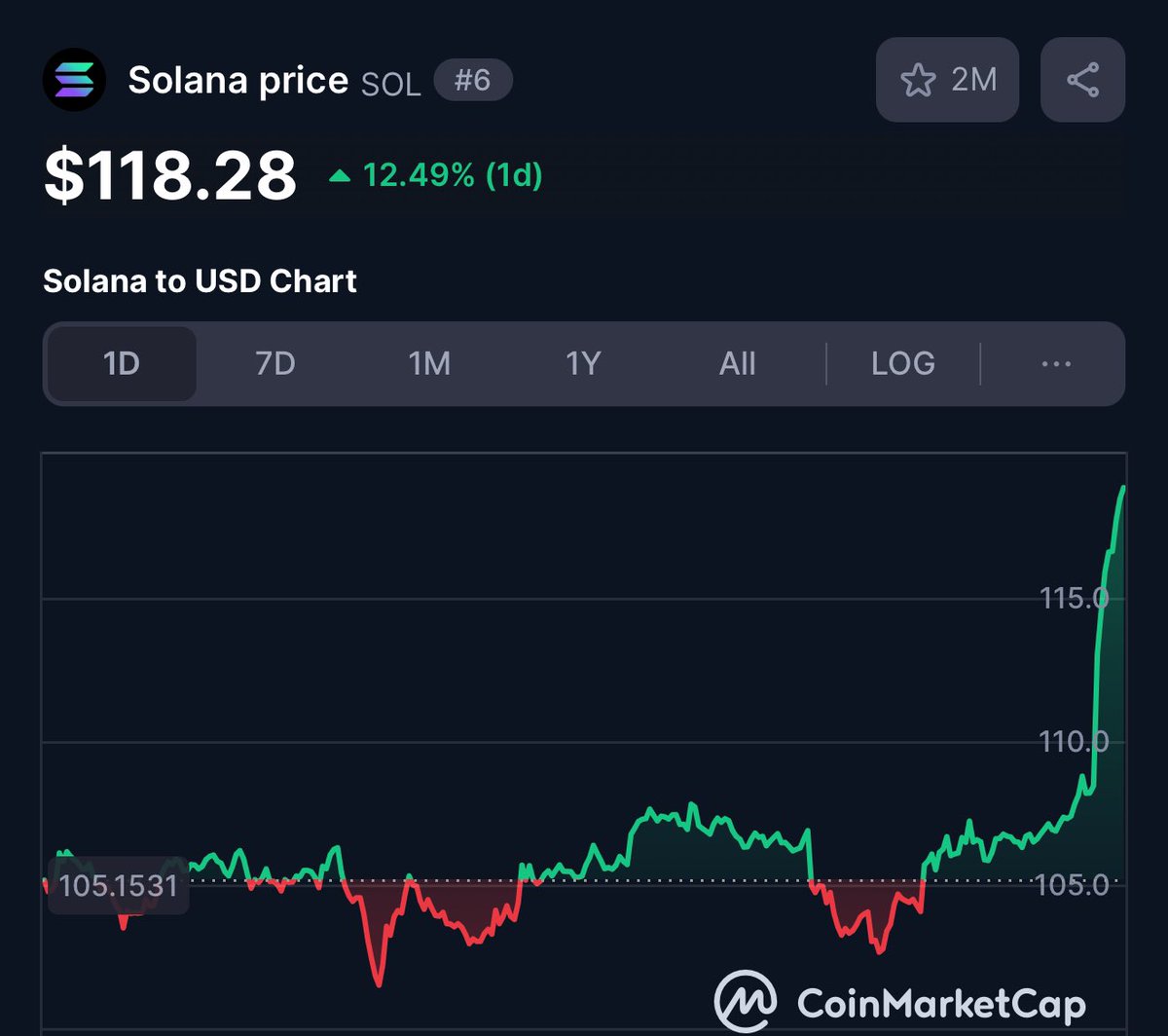This screenshot has height=1036, width=1168.
Task: Click the 110.0 axis label
Action: 1075,742
